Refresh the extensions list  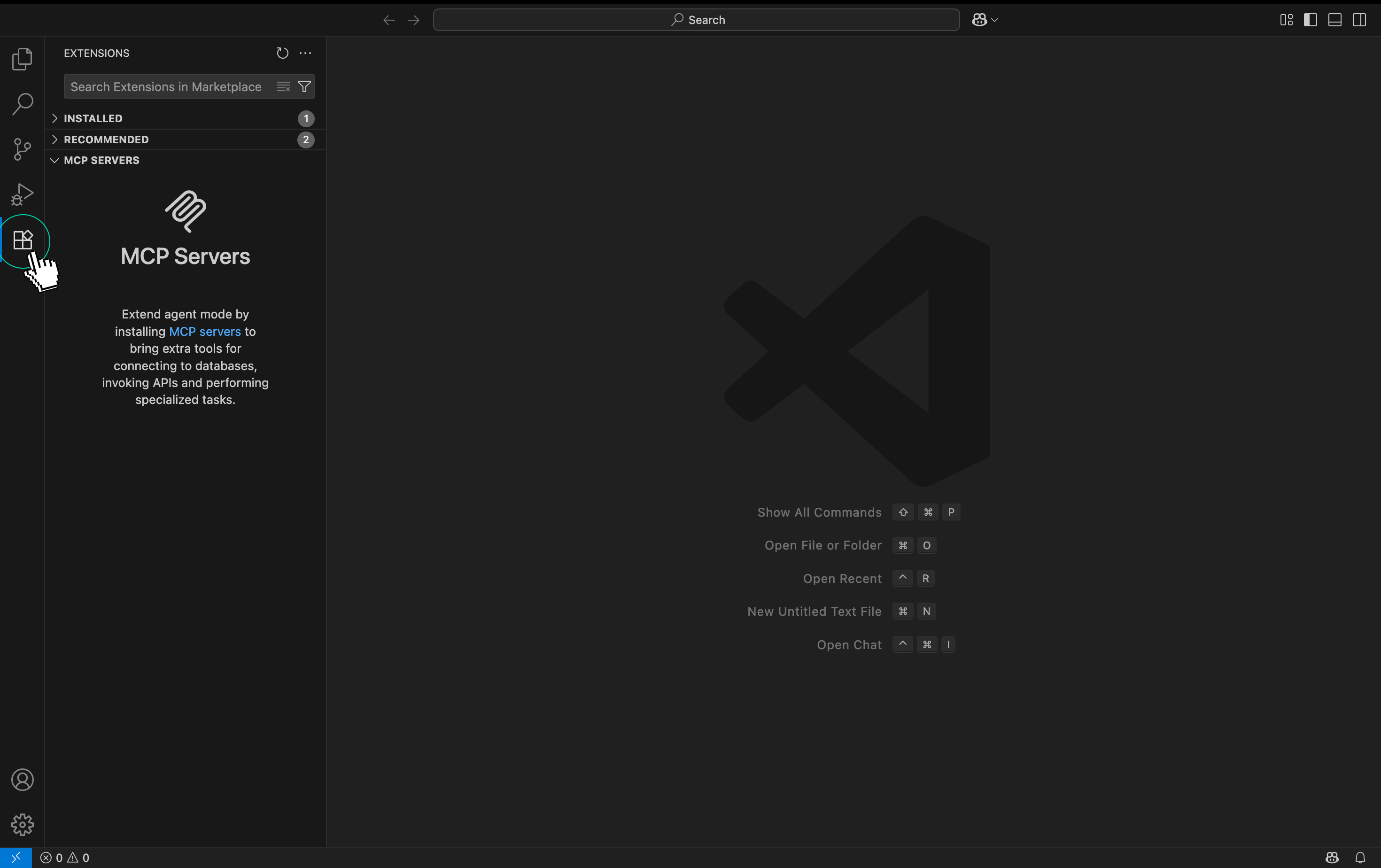click(282, 54)
